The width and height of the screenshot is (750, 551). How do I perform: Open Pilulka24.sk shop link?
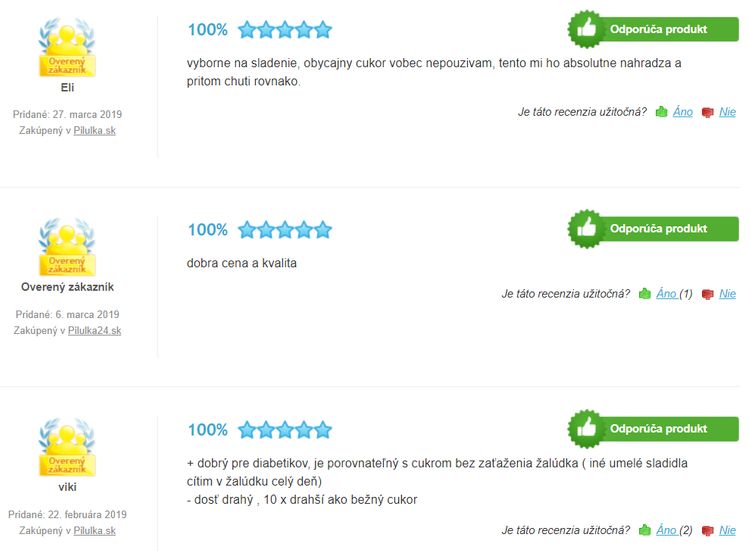click(x=94, y=331)
